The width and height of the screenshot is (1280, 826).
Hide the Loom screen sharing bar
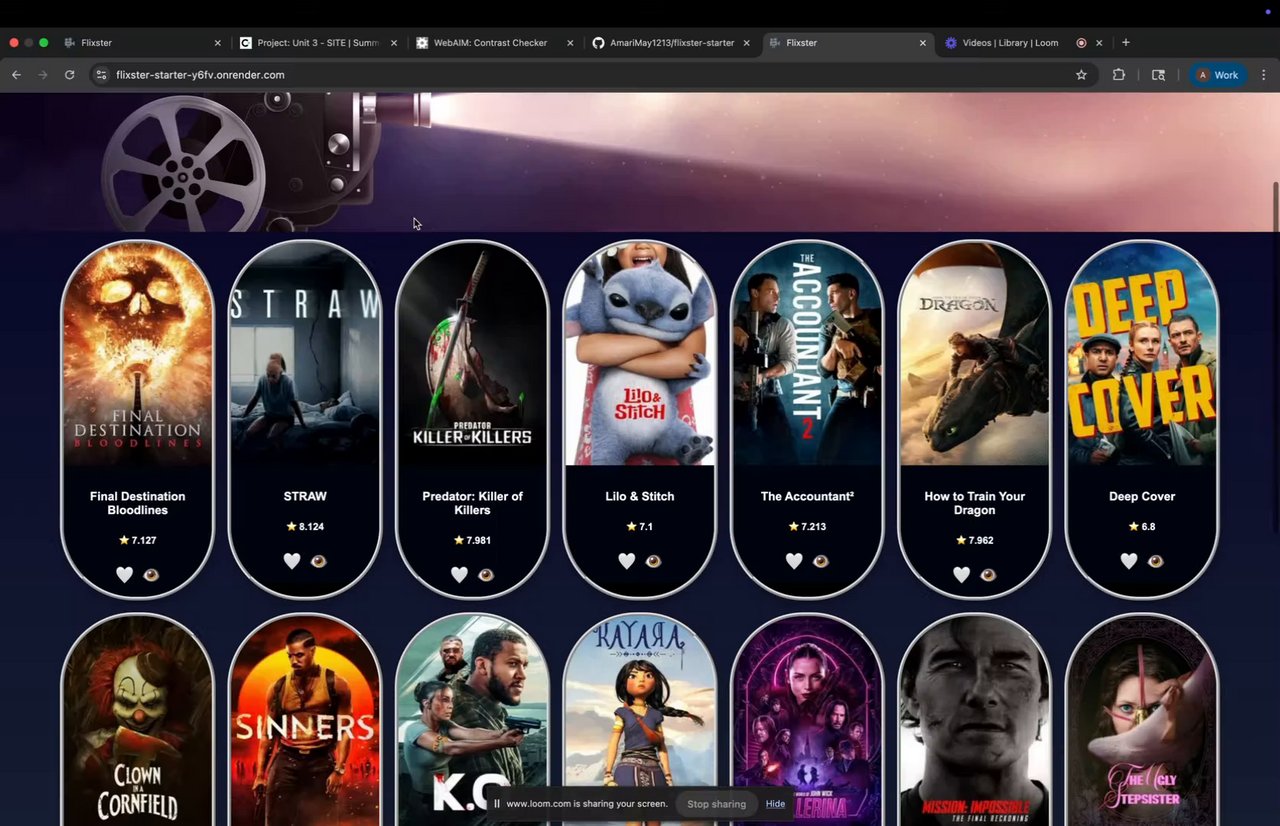pos(775,804)
